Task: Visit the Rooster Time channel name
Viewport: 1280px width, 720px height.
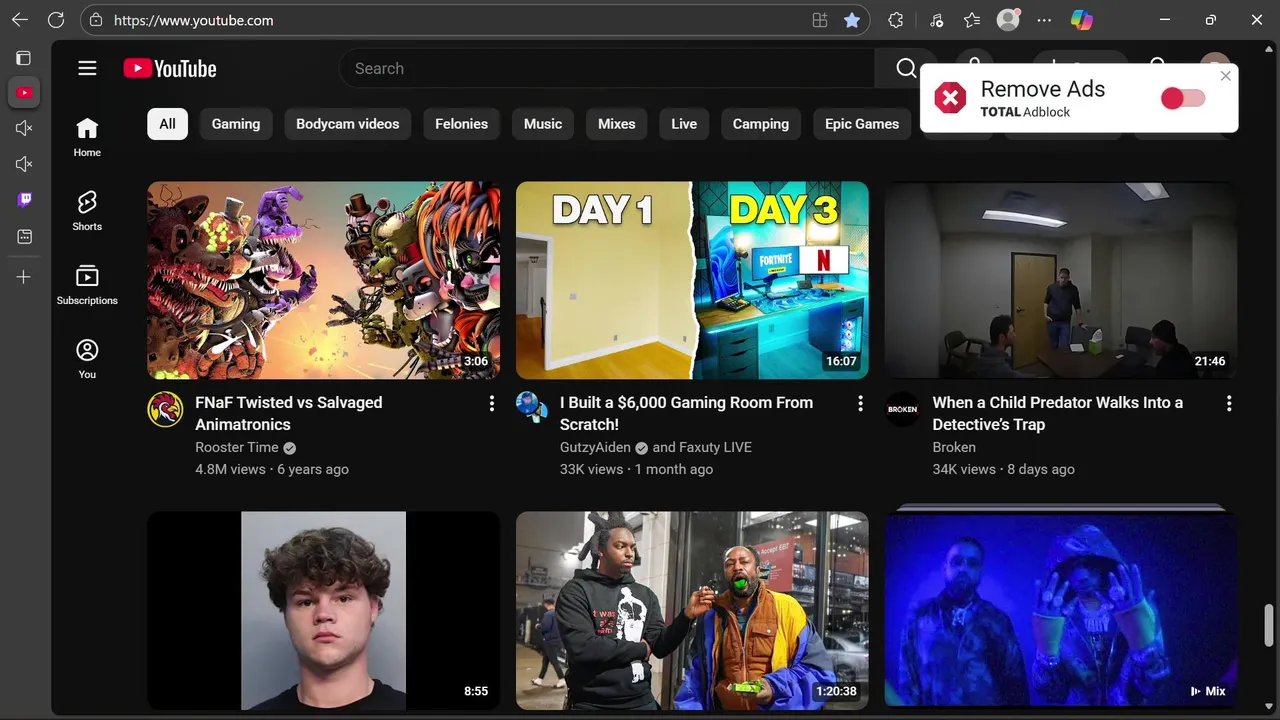Action: click(237, 447)
